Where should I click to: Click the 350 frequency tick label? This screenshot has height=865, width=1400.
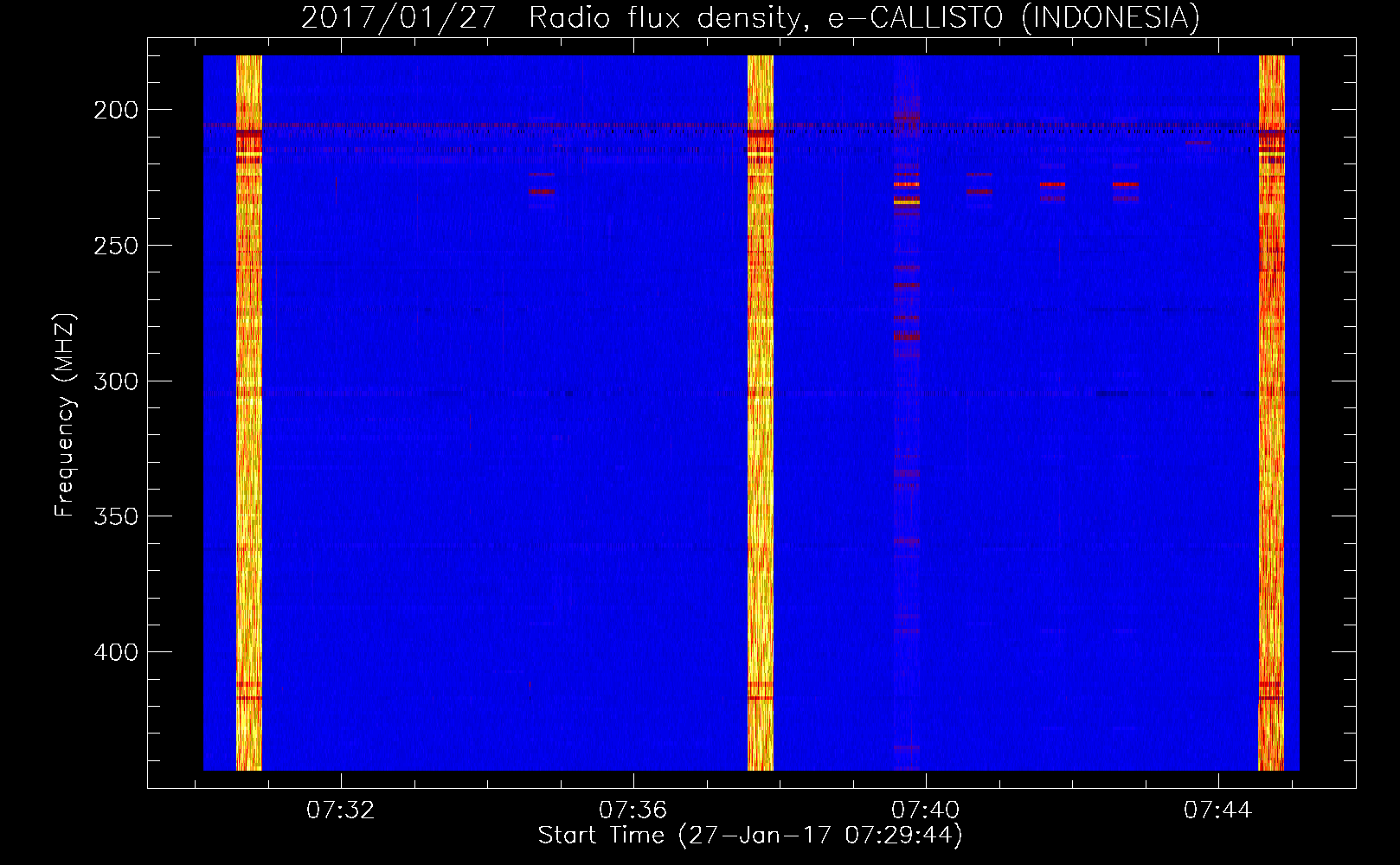click(x=116, y=516)
